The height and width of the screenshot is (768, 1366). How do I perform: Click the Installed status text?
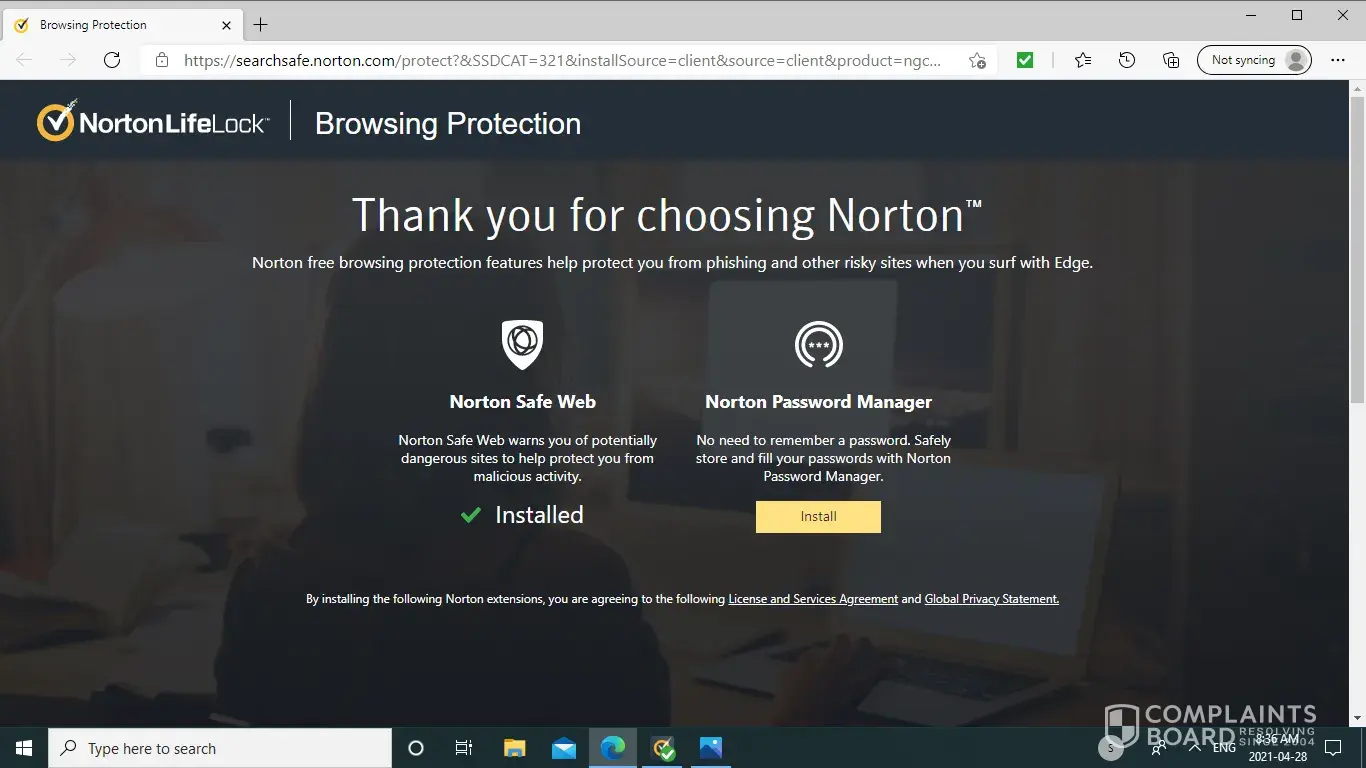click(x=539, y=515)
